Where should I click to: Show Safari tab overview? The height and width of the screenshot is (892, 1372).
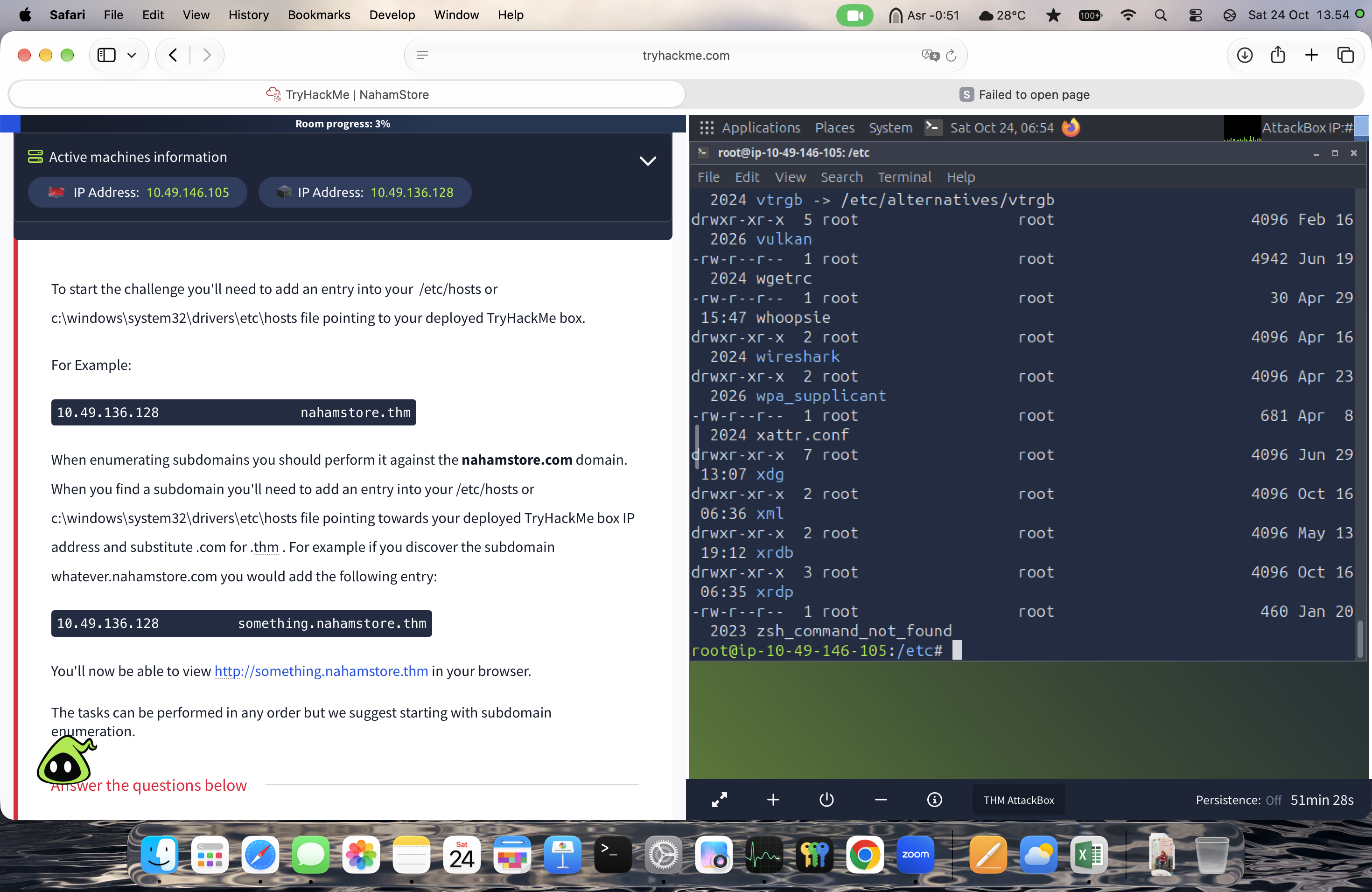(1345, 56)
